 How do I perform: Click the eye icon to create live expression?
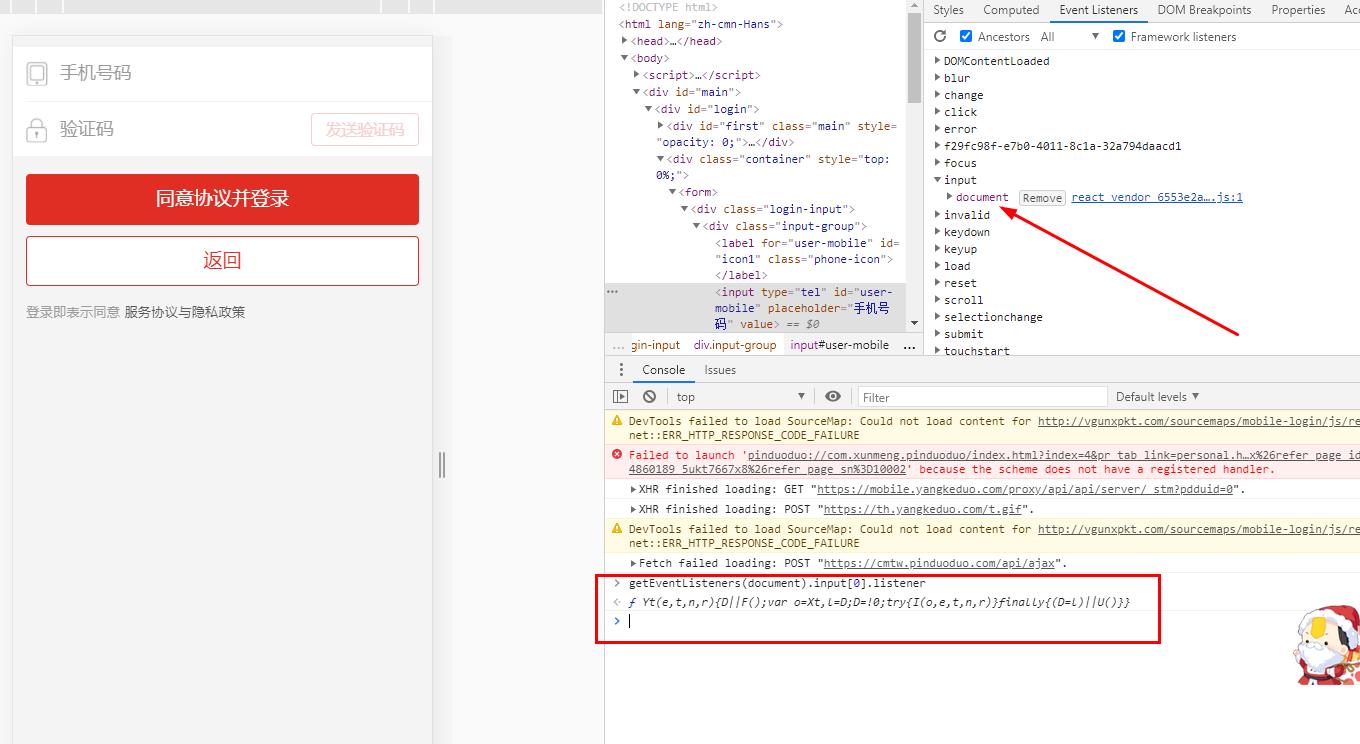pos(833,396)
